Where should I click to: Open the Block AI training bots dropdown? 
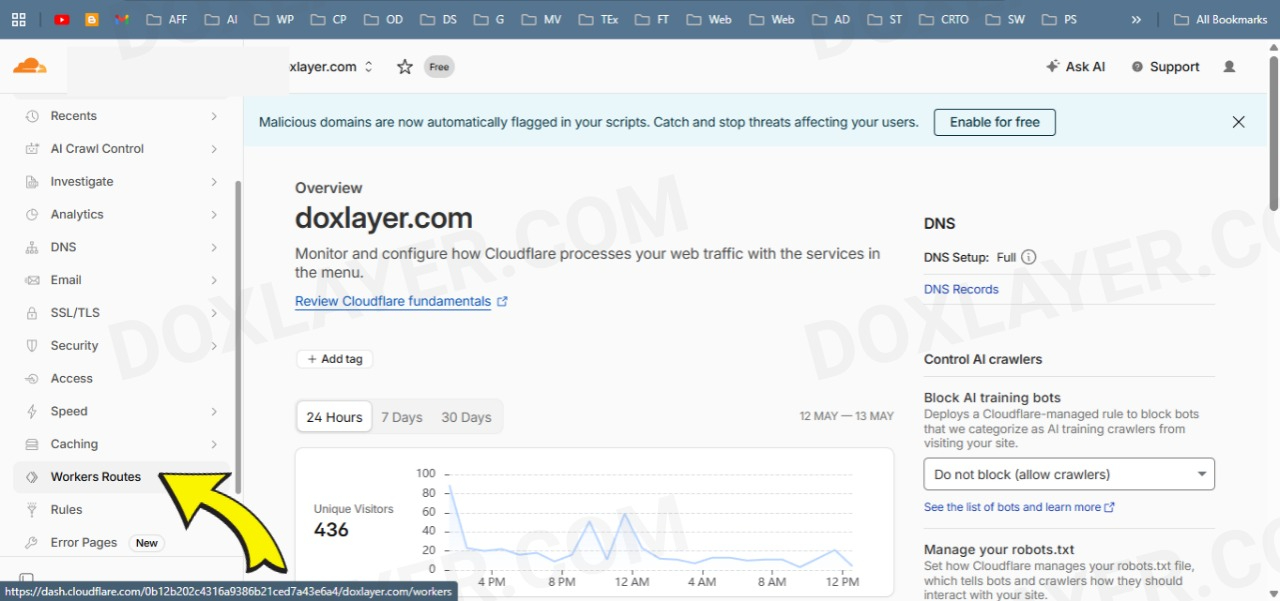[x=1069, y=474]
